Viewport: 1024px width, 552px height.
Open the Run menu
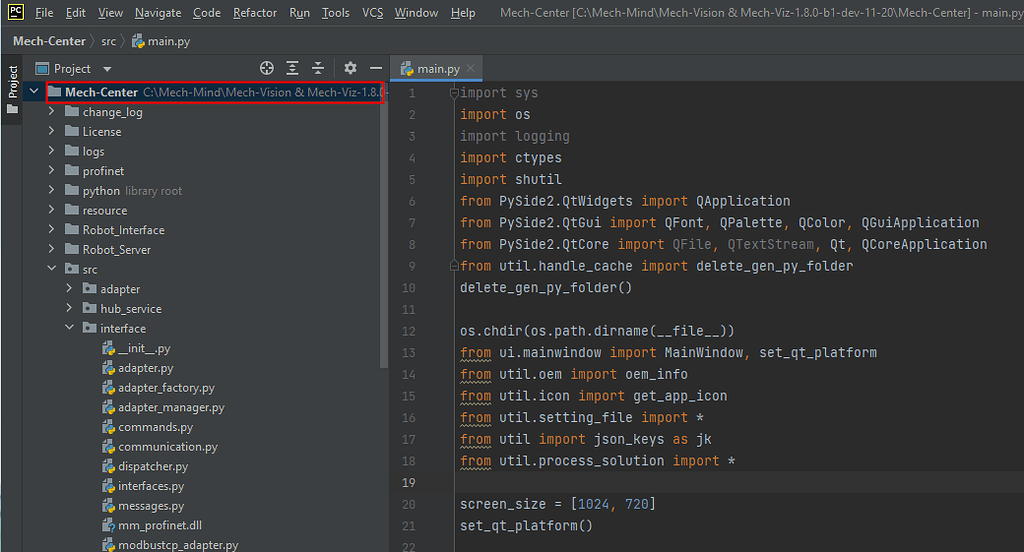299,12
